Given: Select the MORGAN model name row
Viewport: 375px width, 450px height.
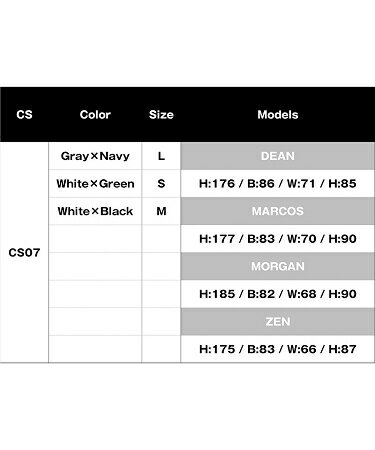Looking at the screenshot, I should click(x=278, y=266).
